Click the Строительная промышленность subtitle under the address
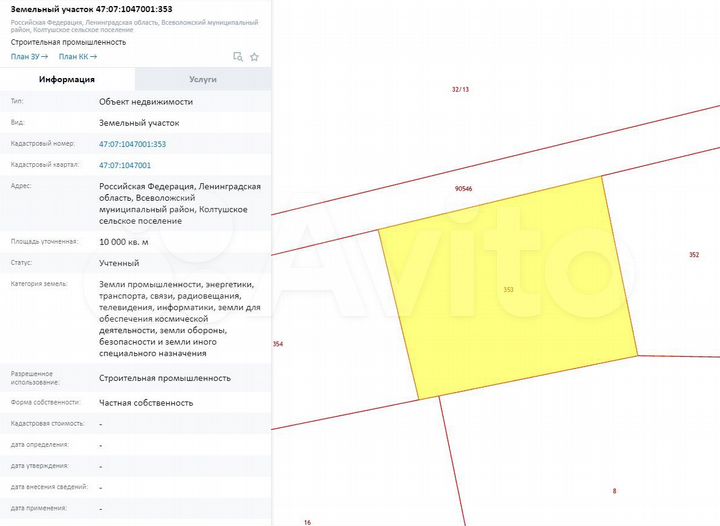The image size is (720, 526). pyautogui.click(x=69, y=42)
